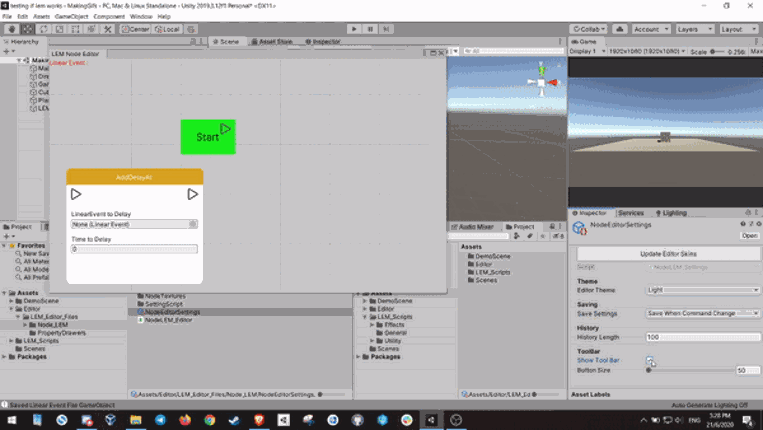Open the 1920x1080 resolution dropdown
Screen dimensions: 763x430
(648, 51)
